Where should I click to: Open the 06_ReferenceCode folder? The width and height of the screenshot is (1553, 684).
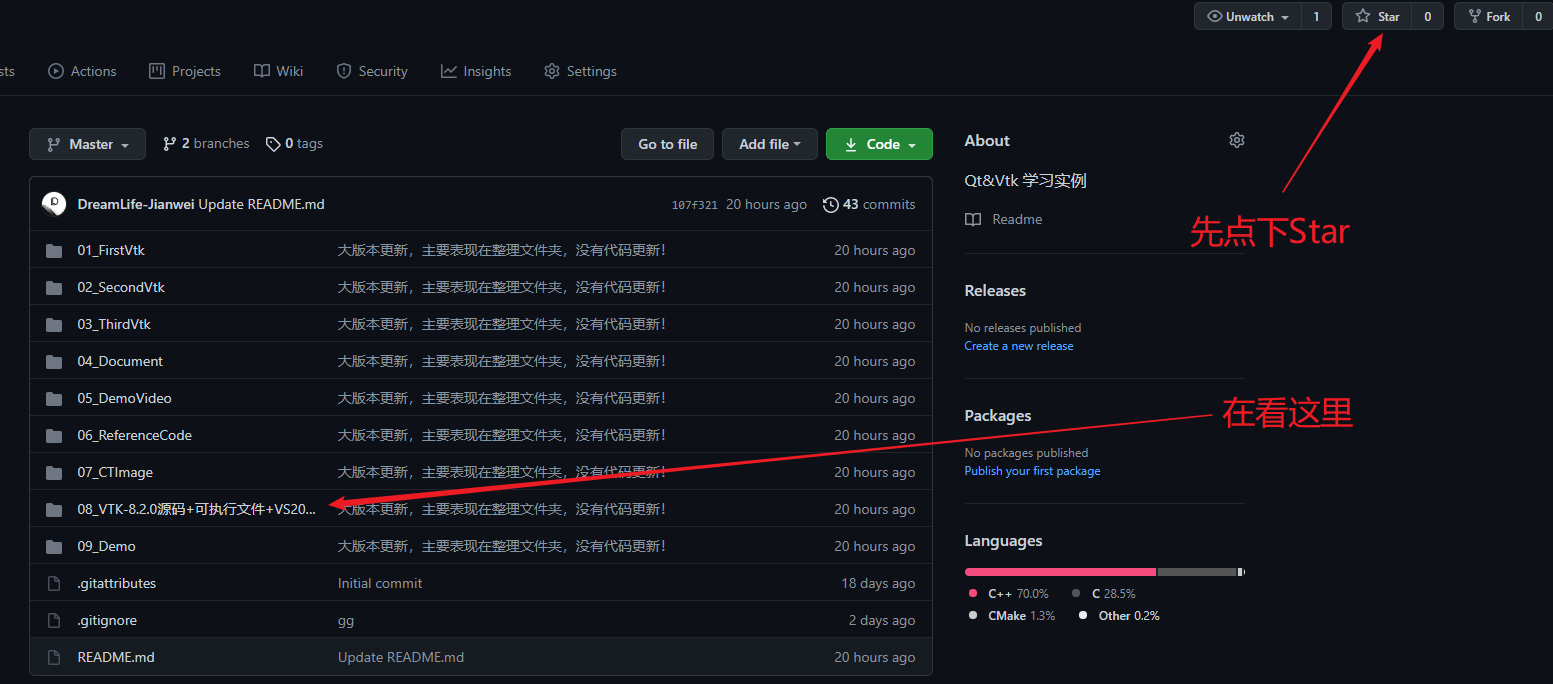point(134,435)
